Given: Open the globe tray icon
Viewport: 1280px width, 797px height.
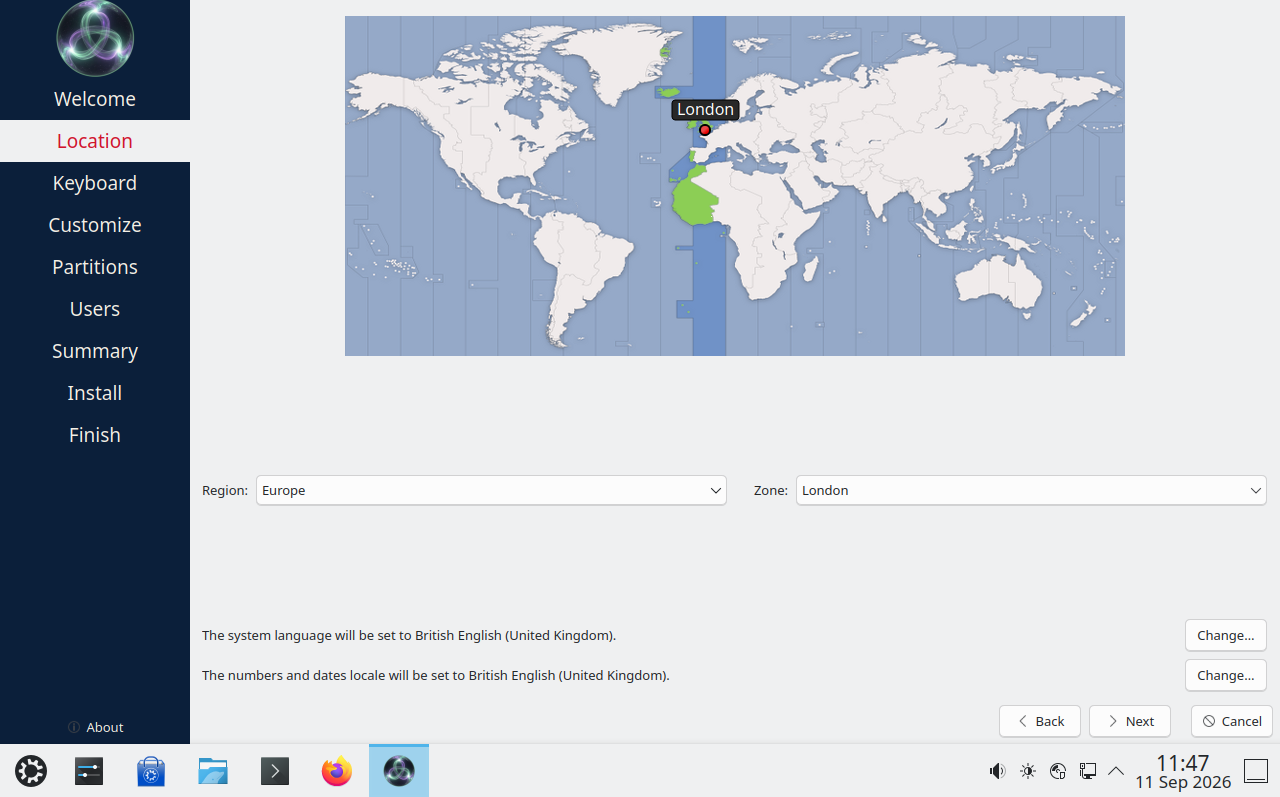Looking at the screenshot, I should [x=1058, y=771].
